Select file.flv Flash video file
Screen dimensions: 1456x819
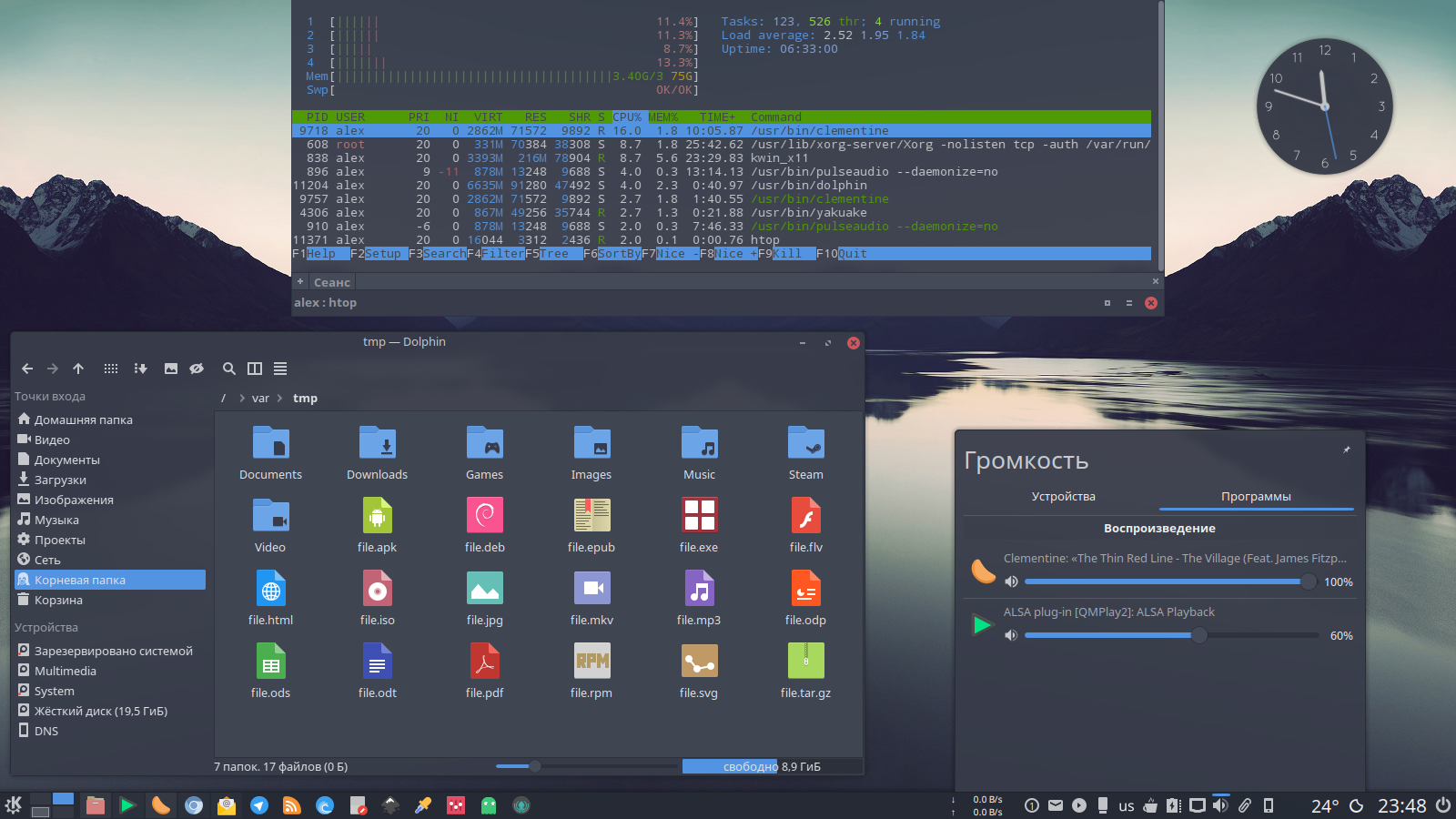[x=806, y=515]
